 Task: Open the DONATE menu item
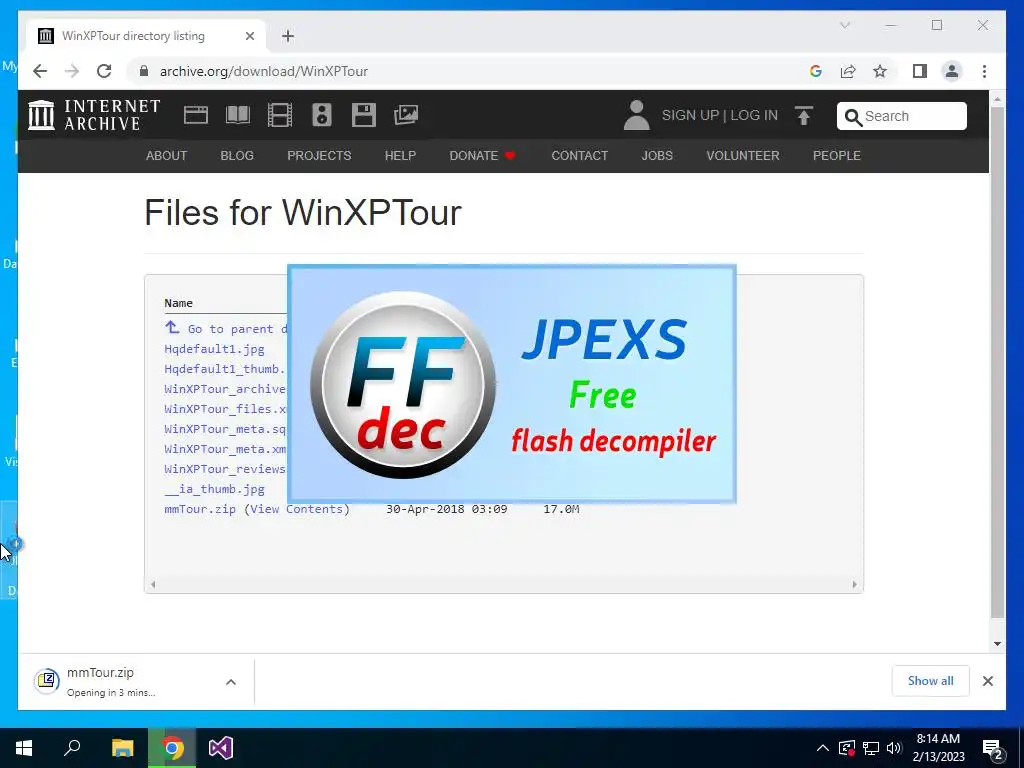click(483, 155)
